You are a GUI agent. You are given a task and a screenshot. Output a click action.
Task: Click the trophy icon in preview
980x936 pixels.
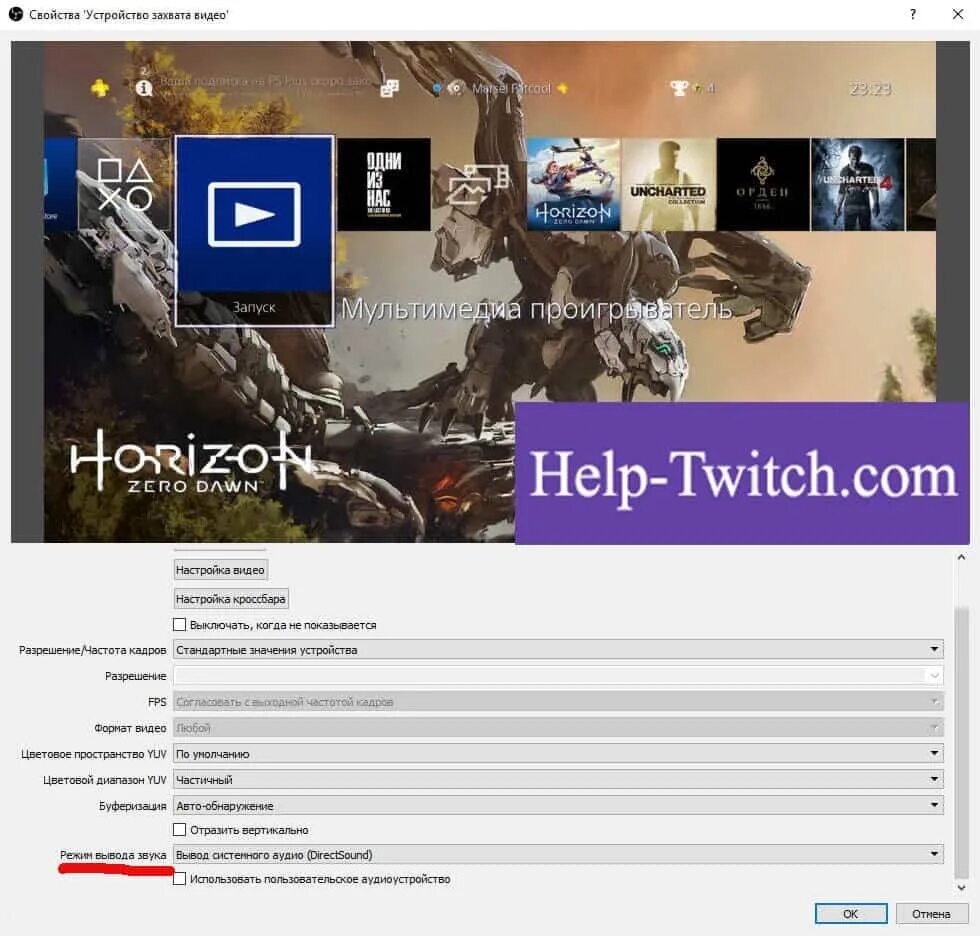point(679,88)
